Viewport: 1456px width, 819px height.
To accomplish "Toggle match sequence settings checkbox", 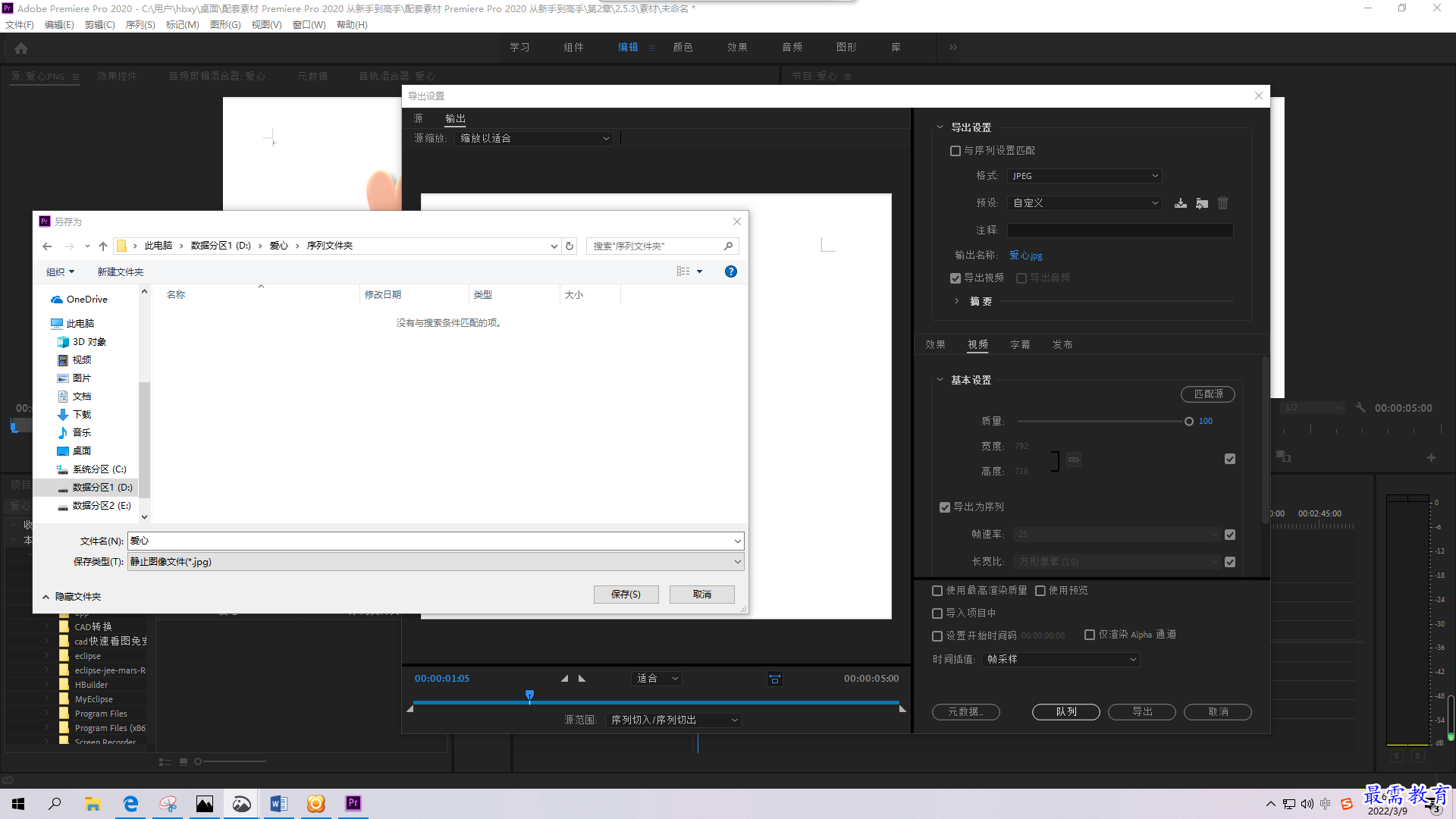I will coord(955,151).
